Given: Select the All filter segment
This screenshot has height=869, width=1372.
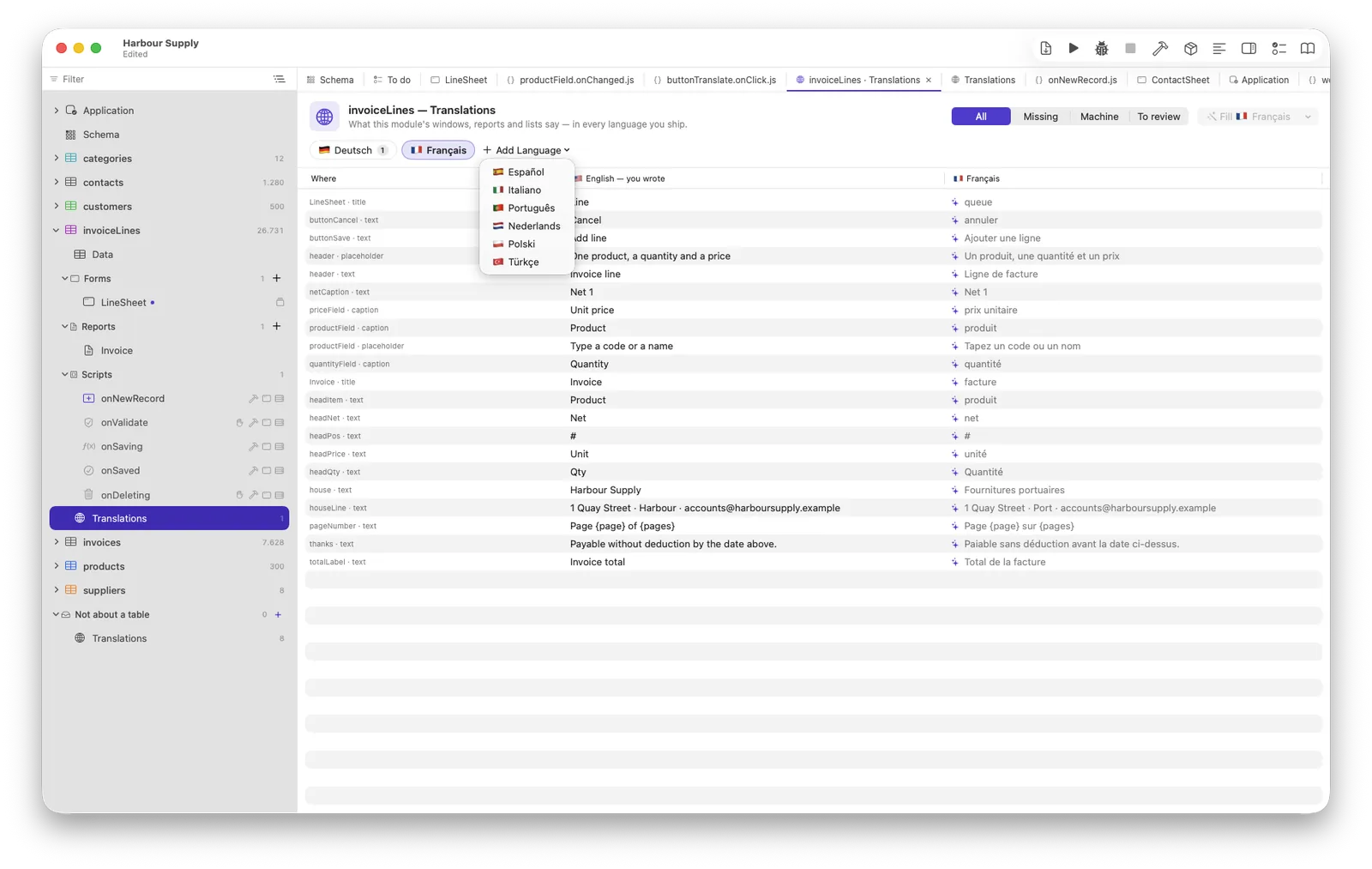Looking at the screenshot, I should [981, 117].
